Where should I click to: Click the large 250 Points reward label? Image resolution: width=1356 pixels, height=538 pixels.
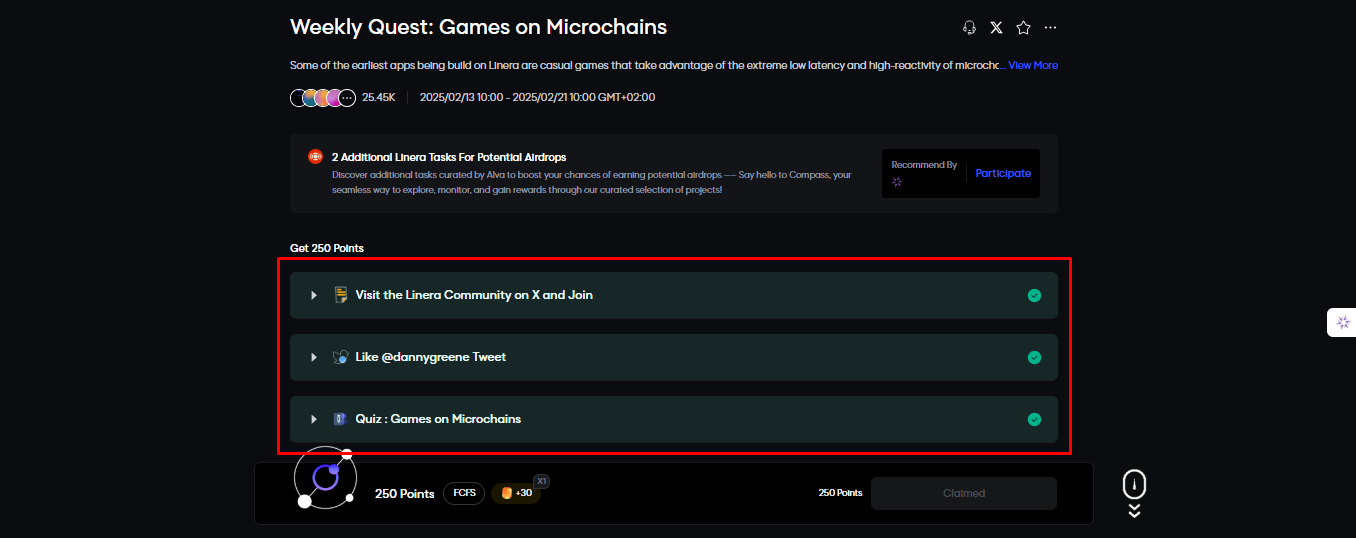(x=405, y=494)
